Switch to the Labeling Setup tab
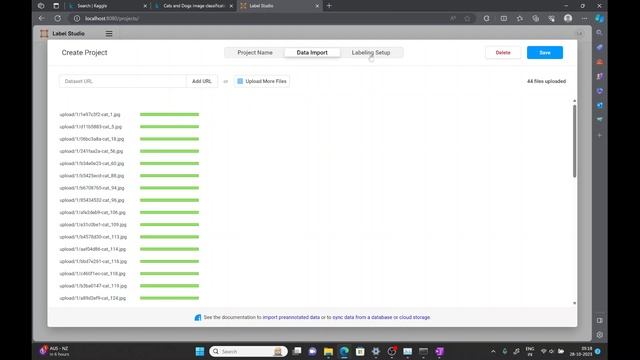Viewport: 640px width, 360px height. 371,53
